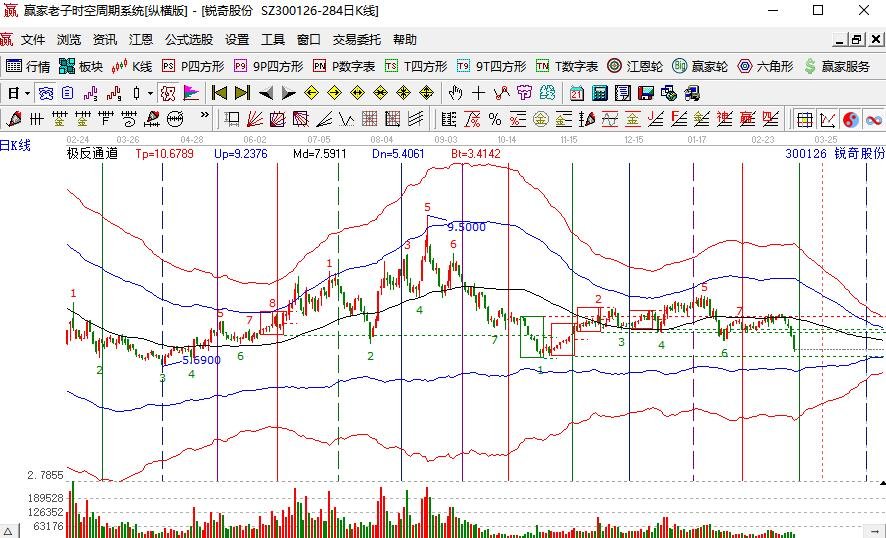Viewport: 886px width, 538px height.
Task: Open the 江恩 menu
Action: coord(141,40)
